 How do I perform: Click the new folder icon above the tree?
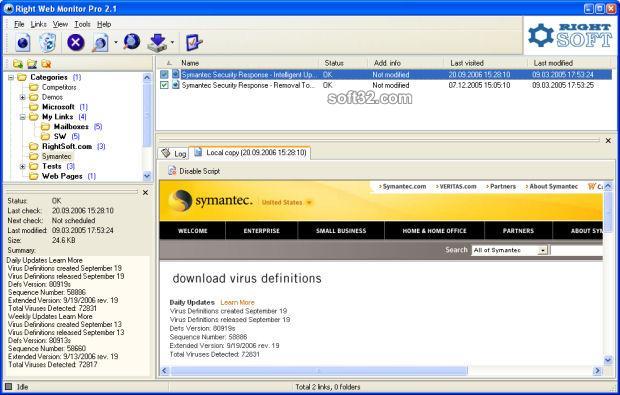(x=18, y=64)
